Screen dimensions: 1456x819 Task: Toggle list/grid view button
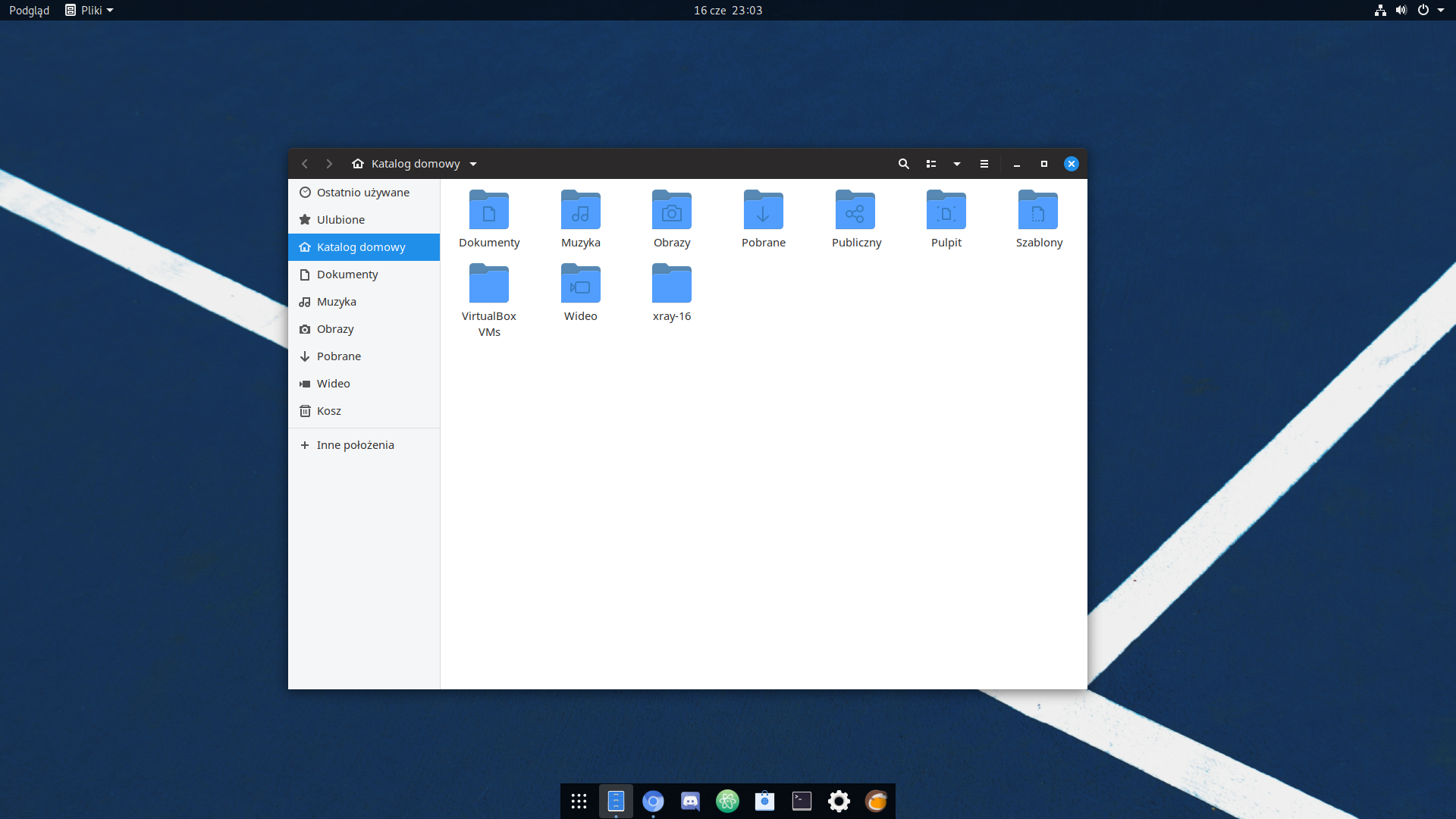click(x=931, y=164)
